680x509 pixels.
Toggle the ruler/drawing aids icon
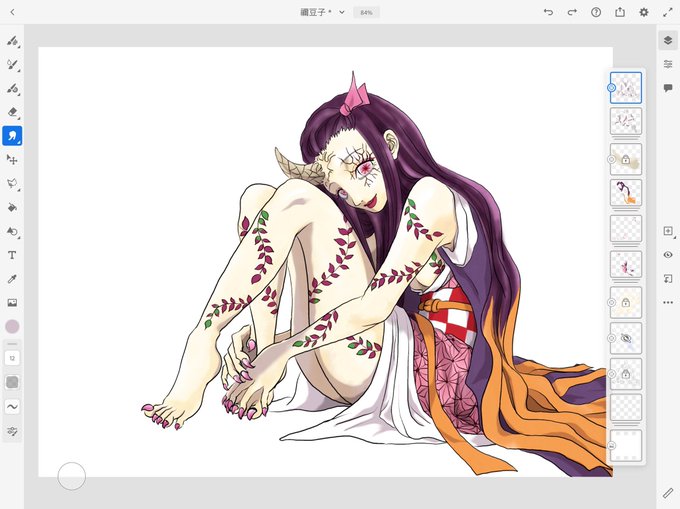pyautogui.click(x=668, y=493)
